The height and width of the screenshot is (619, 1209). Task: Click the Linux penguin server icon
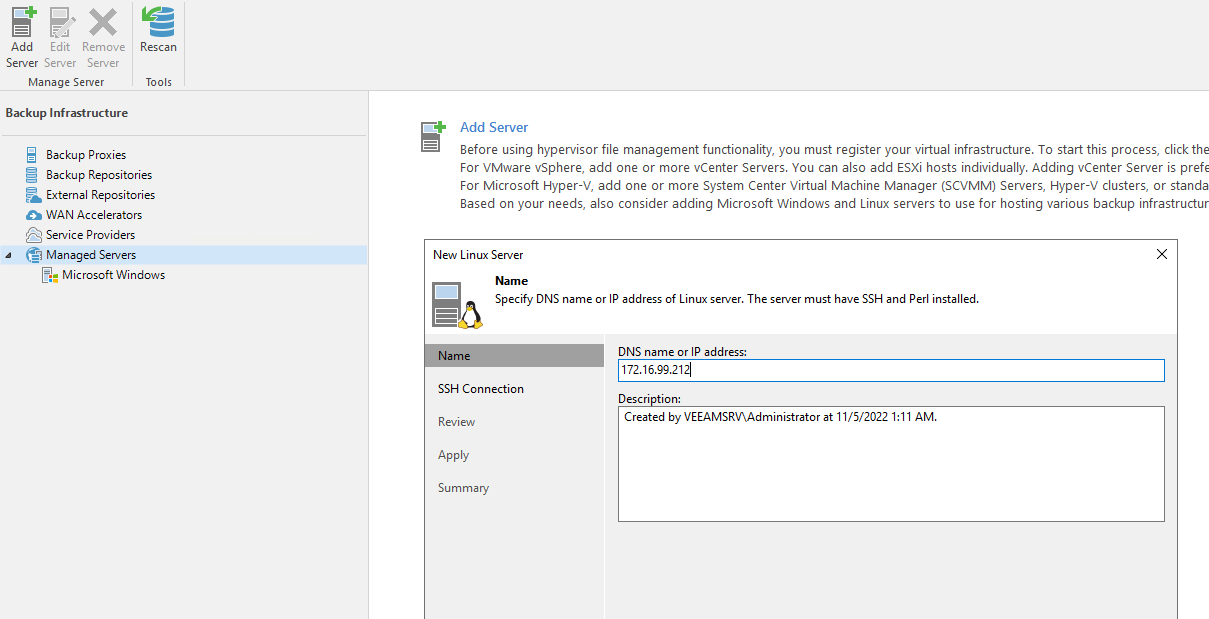458,305
